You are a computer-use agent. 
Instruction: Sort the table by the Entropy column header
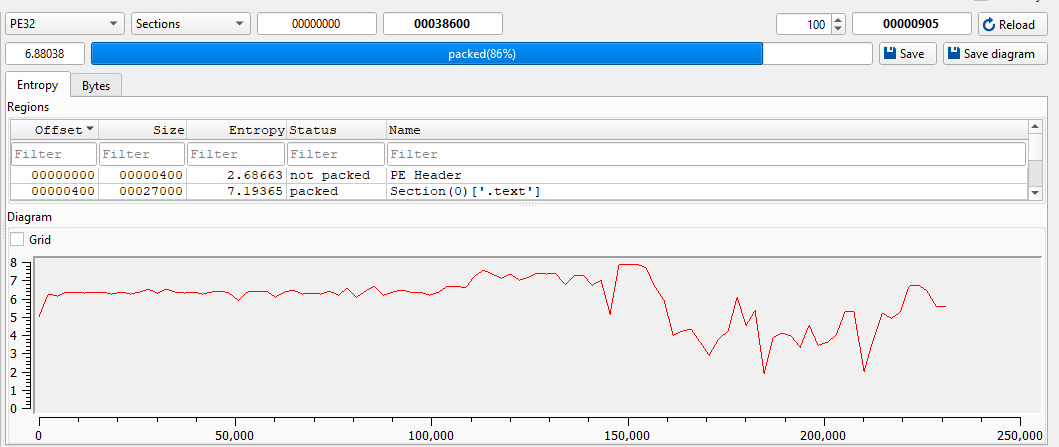click(x=236, y=130)
